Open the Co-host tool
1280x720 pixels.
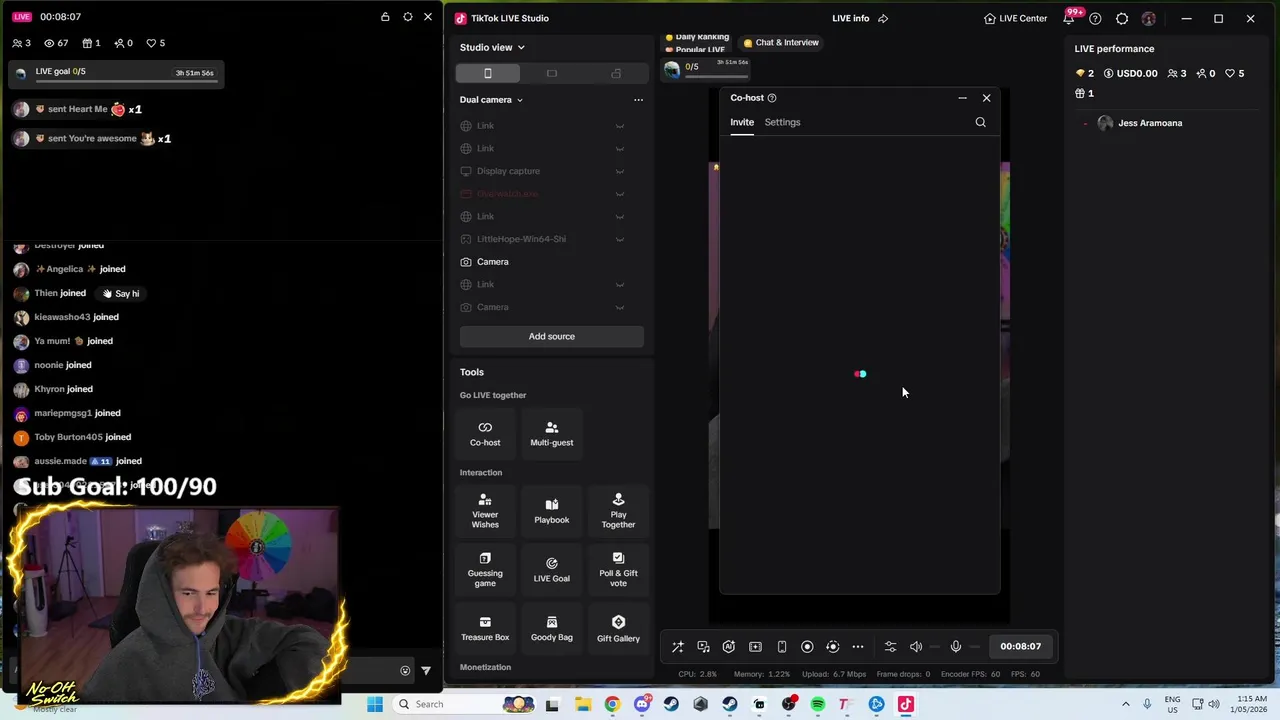(485, 434)
